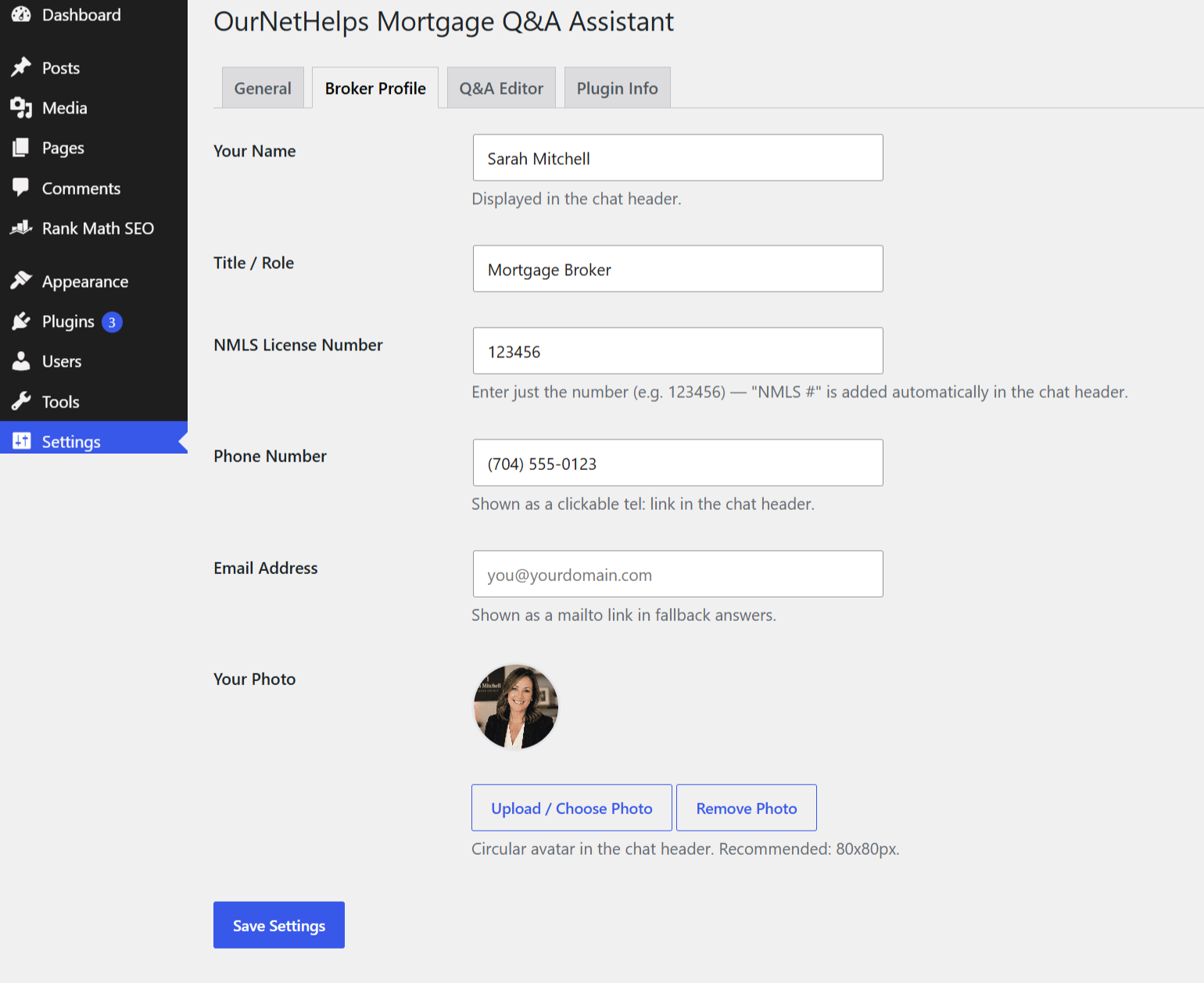
Task: Open Pages from the admin menu
Action: [x=63, y=149]
